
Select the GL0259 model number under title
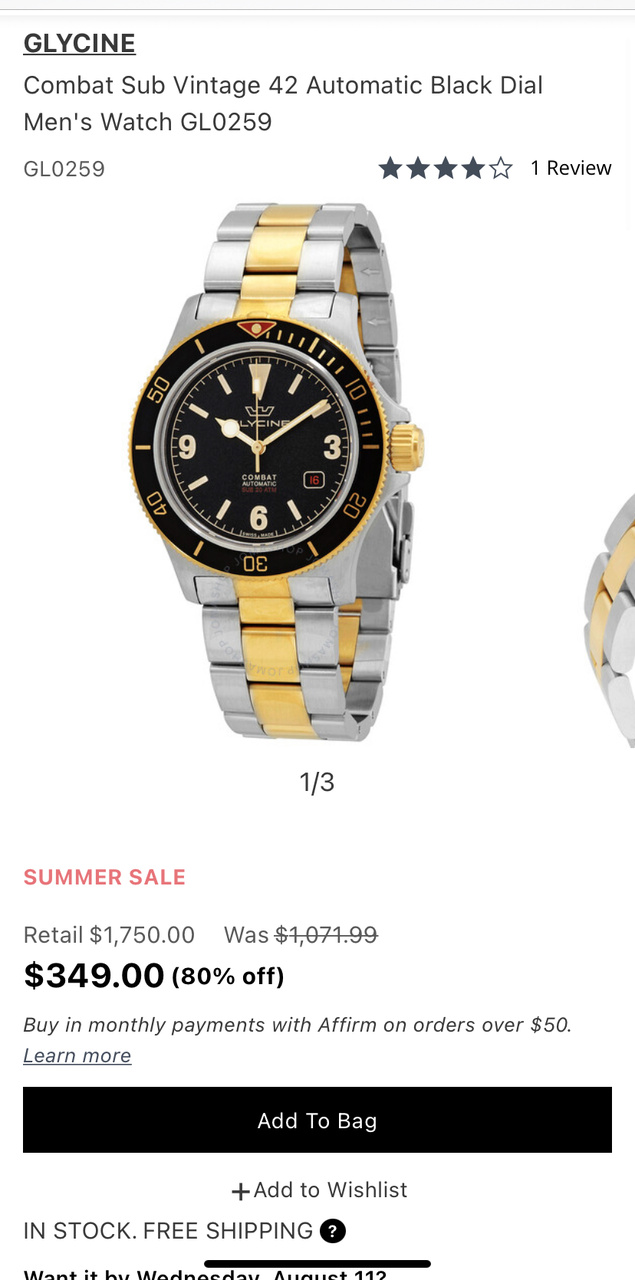click(x=64, y=168)
